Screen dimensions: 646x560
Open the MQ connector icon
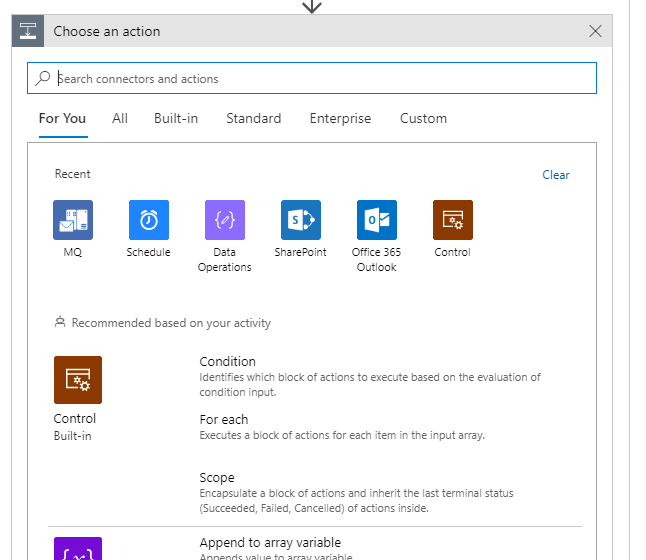(73, 220)
